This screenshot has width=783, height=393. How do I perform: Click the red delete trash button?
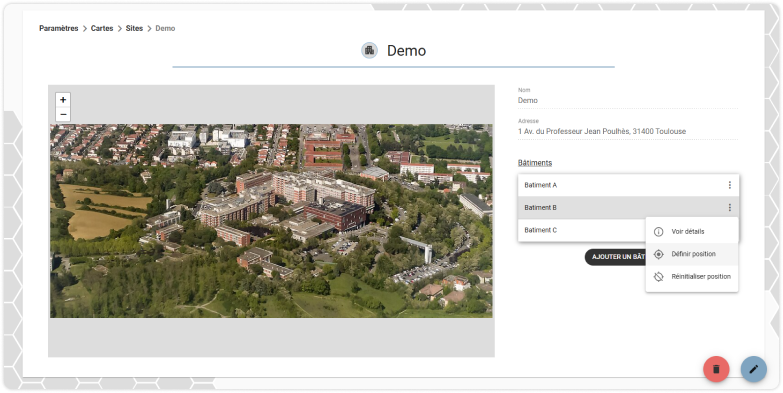pos(716,369)
